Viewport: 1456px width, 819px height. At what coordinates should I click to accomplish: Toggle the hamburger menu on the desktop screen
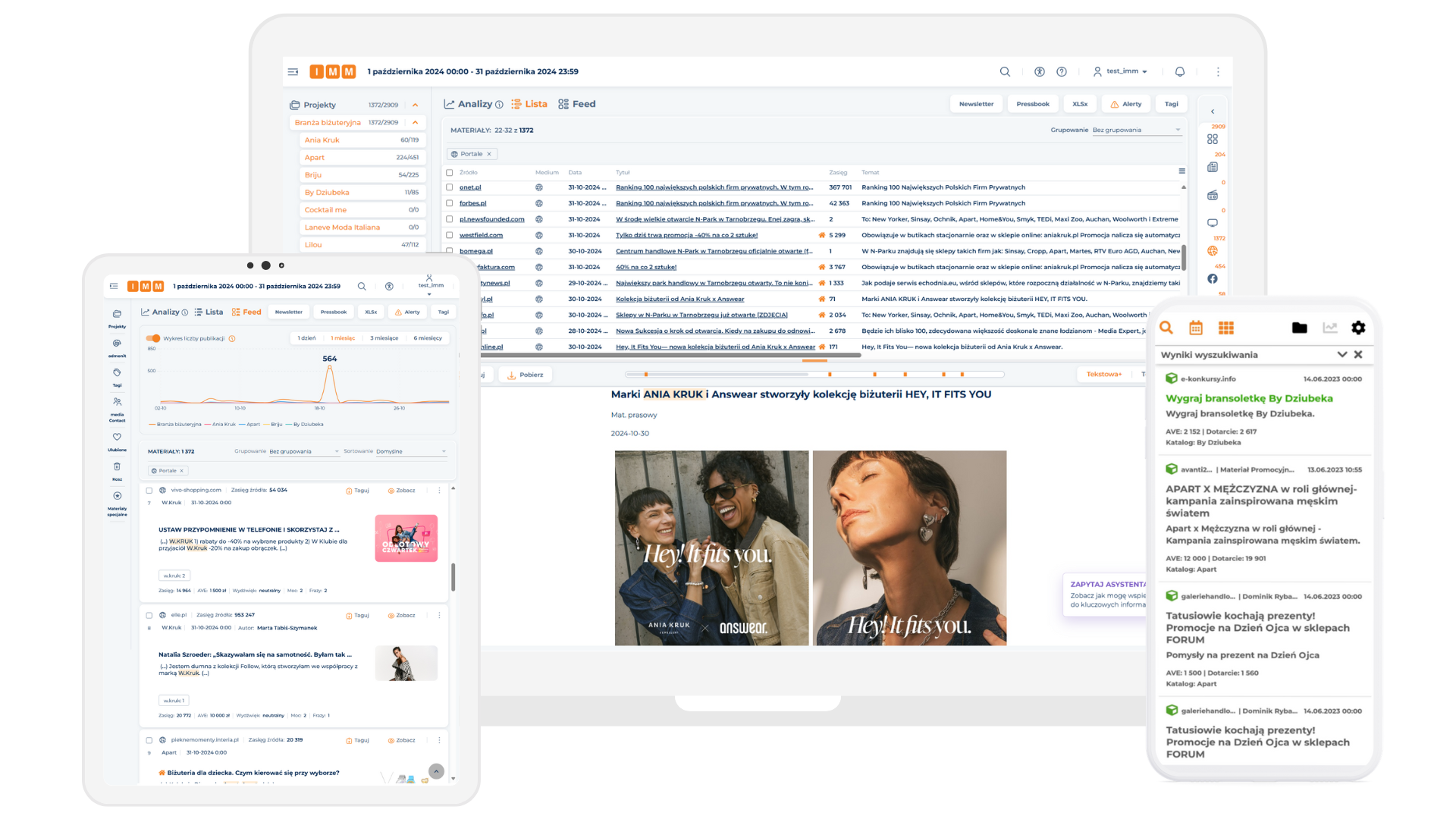[x=293, y=71]
